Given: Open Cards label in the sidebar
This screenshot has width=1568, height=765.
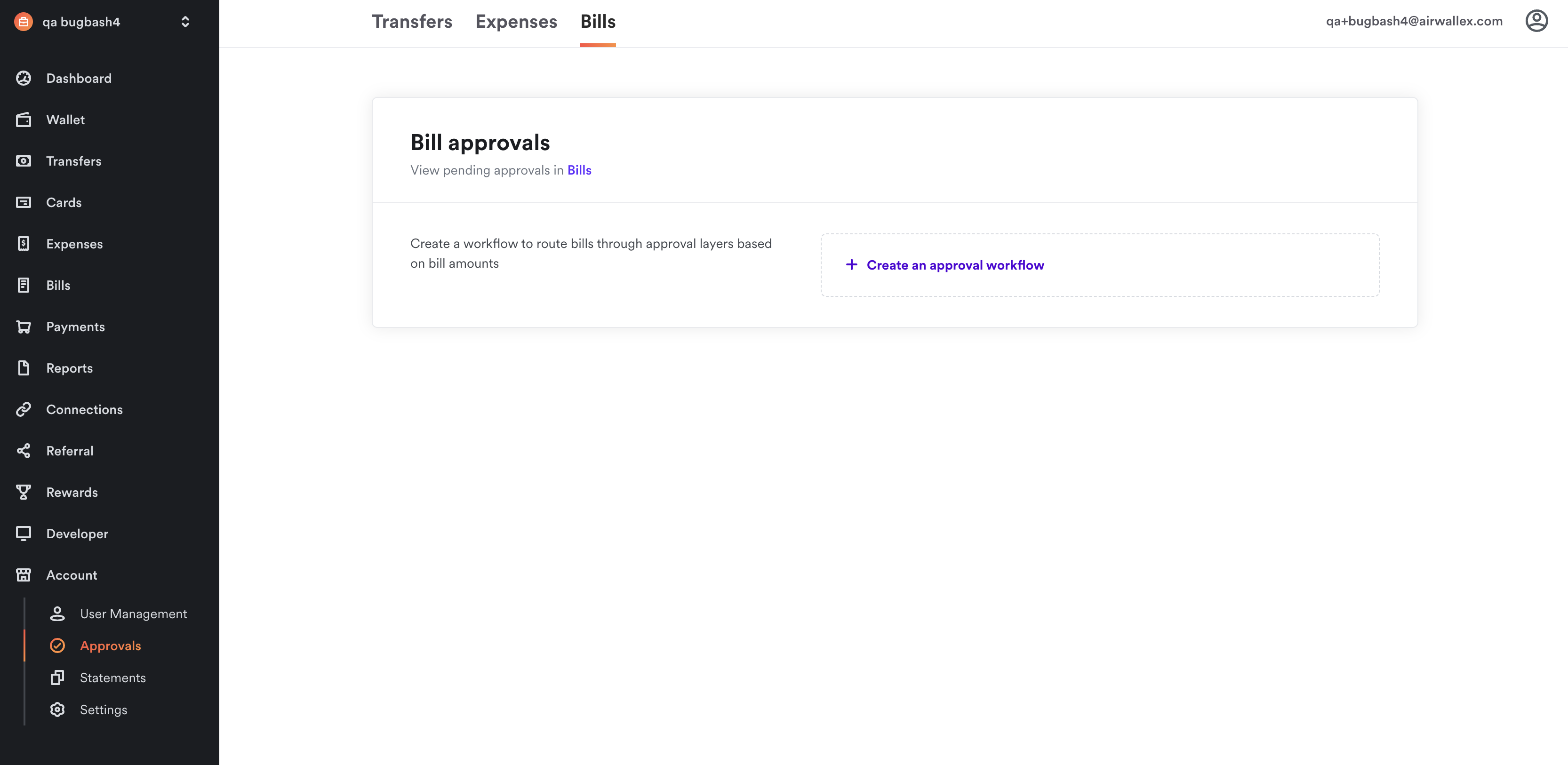Looking at the screenshot, I should pos(64,202).
